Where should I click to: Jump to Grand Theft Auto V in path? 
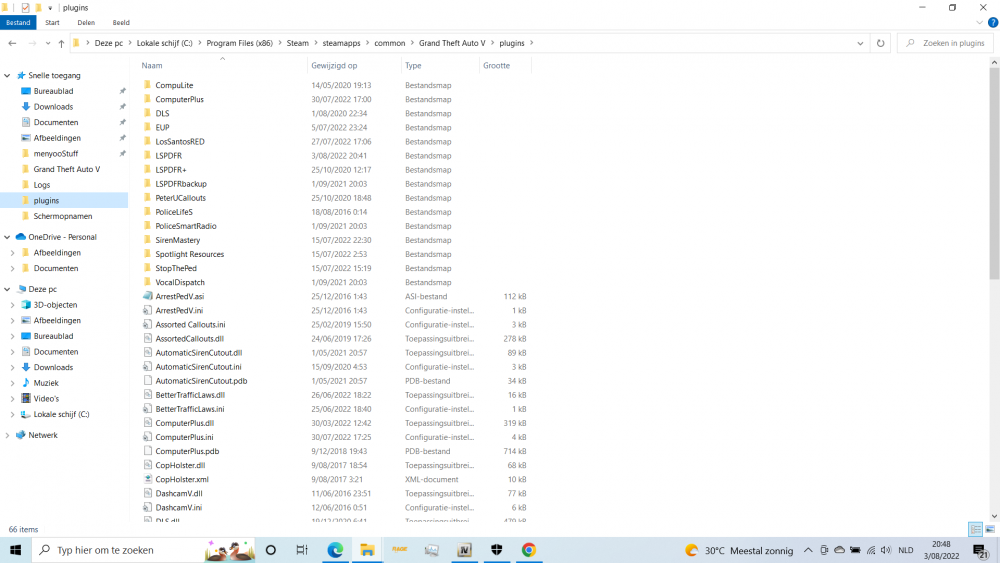tap(452, 43)
